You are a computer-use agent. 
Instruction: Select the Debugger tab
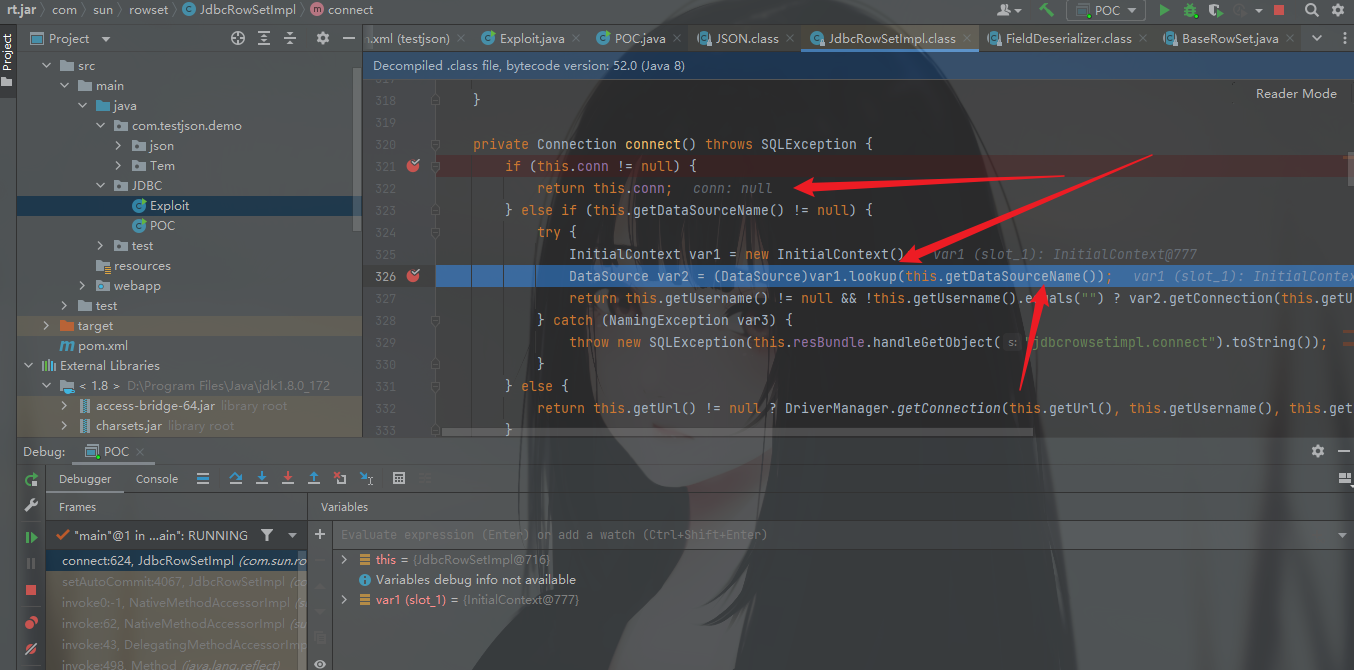click(85, 479)
